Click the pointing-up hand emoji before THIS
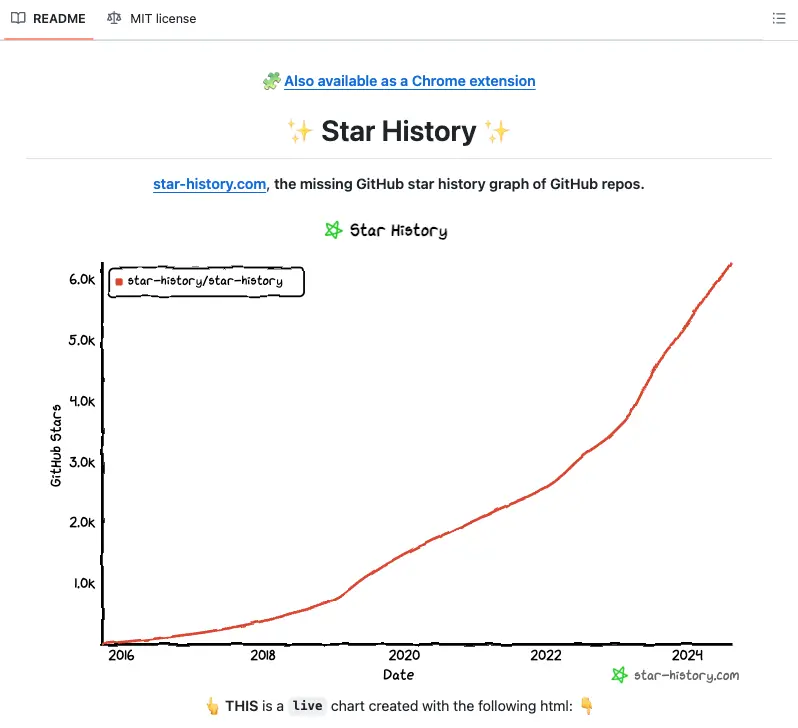 [x=212, y=706]
